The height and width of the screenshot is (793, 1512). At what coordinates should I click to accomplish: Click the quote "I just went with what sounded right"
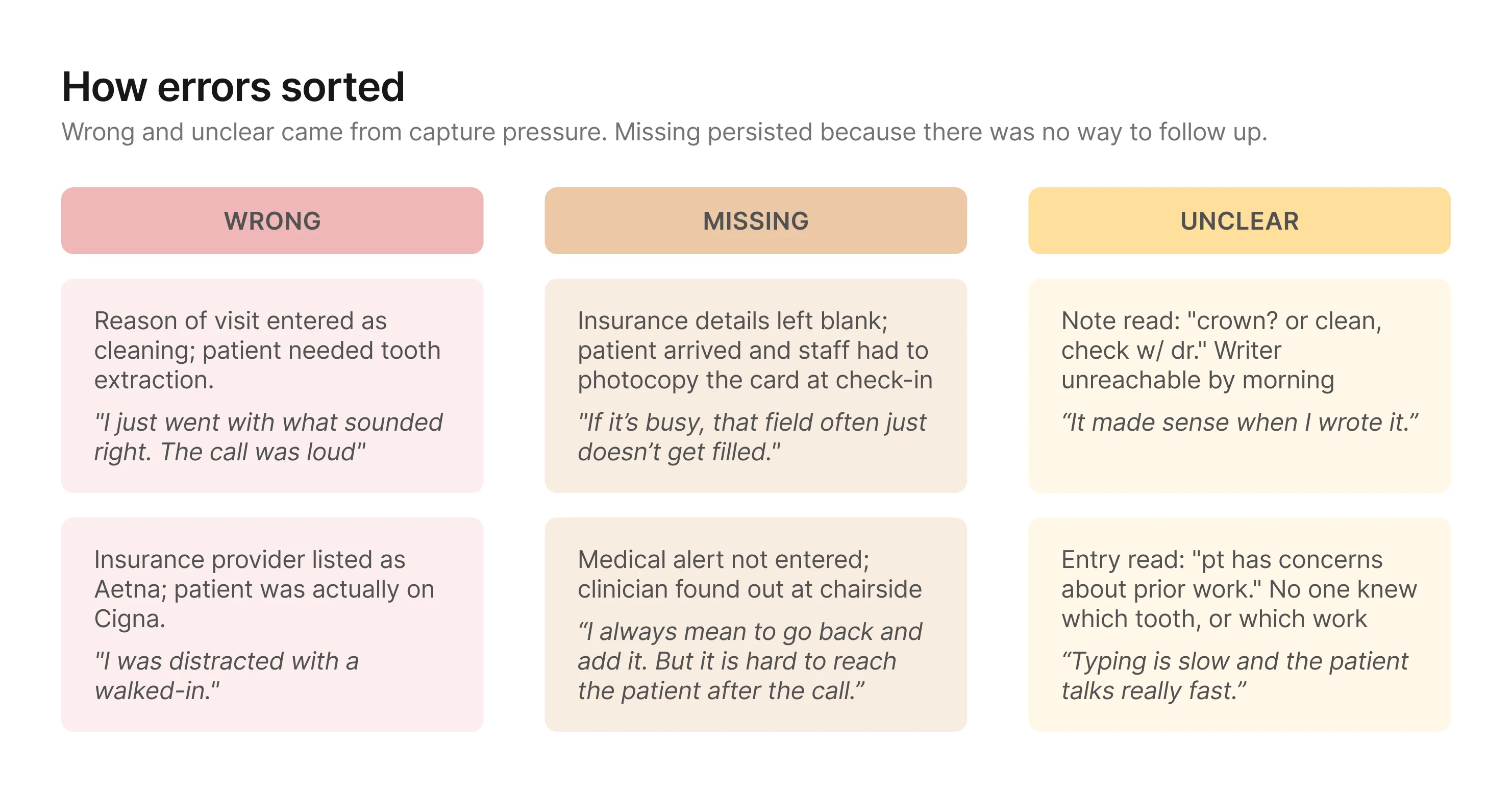click(268, 437)
